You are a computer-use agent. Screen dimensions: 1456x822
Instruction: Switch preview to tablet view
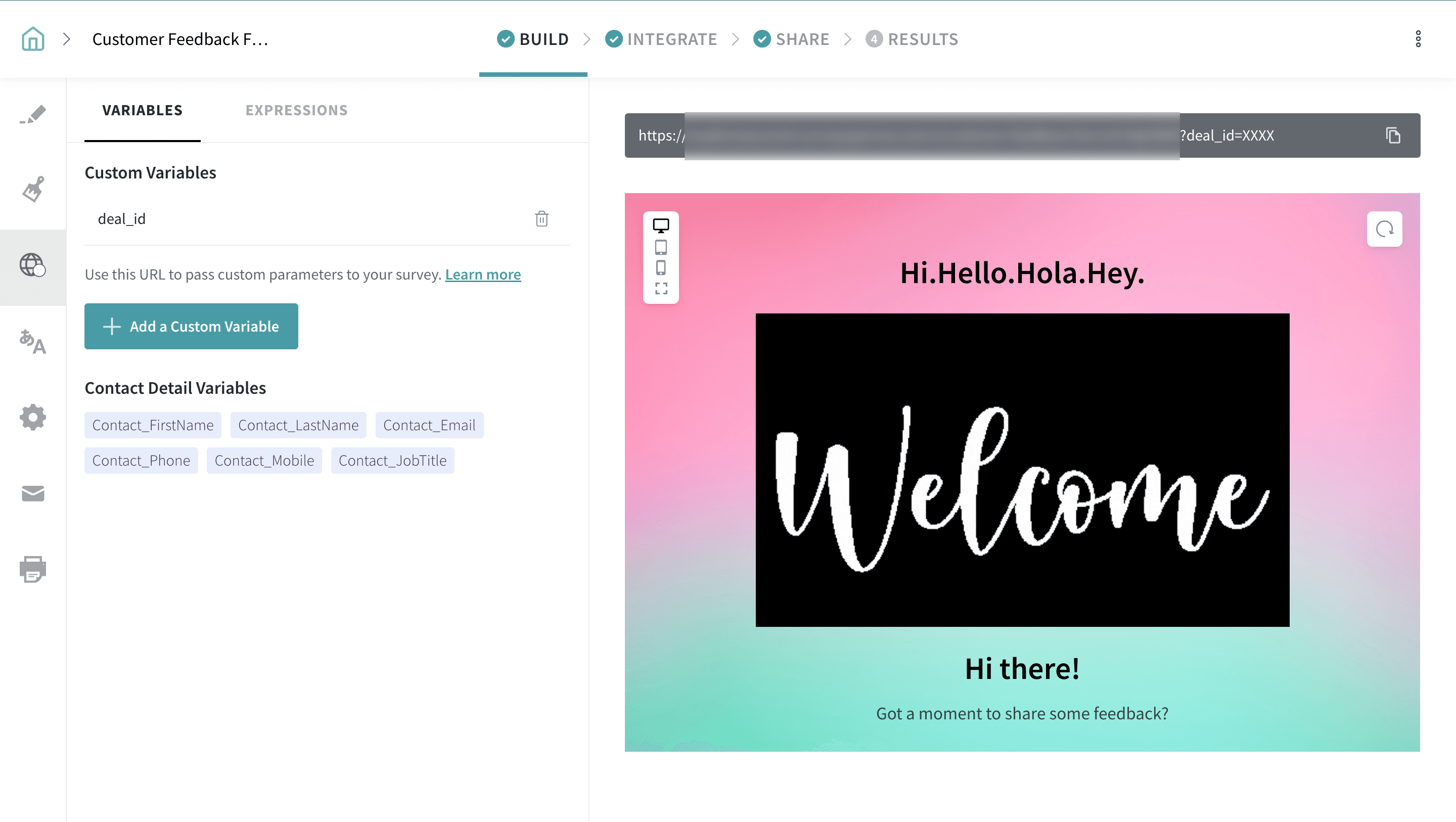click(x=661, y=247)
